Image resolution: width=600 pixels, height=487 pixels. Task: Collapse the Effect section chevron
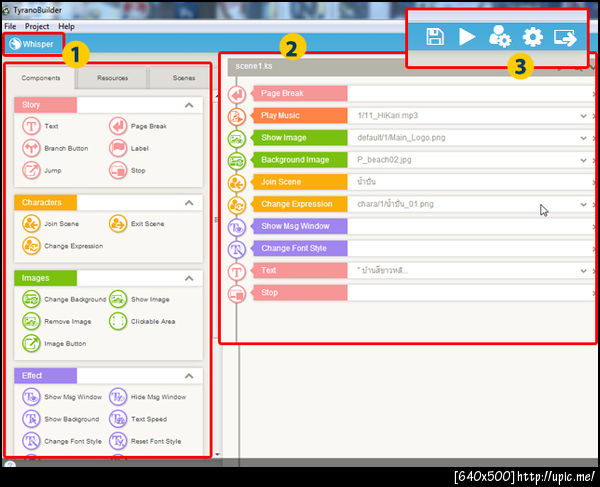(189, 376)
